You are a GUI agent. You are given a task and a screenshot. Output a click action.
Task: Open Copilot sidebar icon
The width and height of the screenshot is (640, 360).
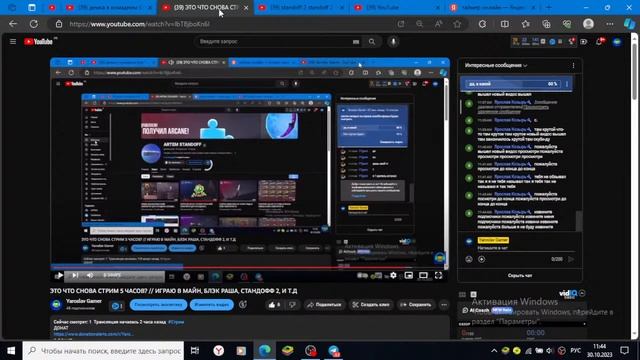coord(629,24)
